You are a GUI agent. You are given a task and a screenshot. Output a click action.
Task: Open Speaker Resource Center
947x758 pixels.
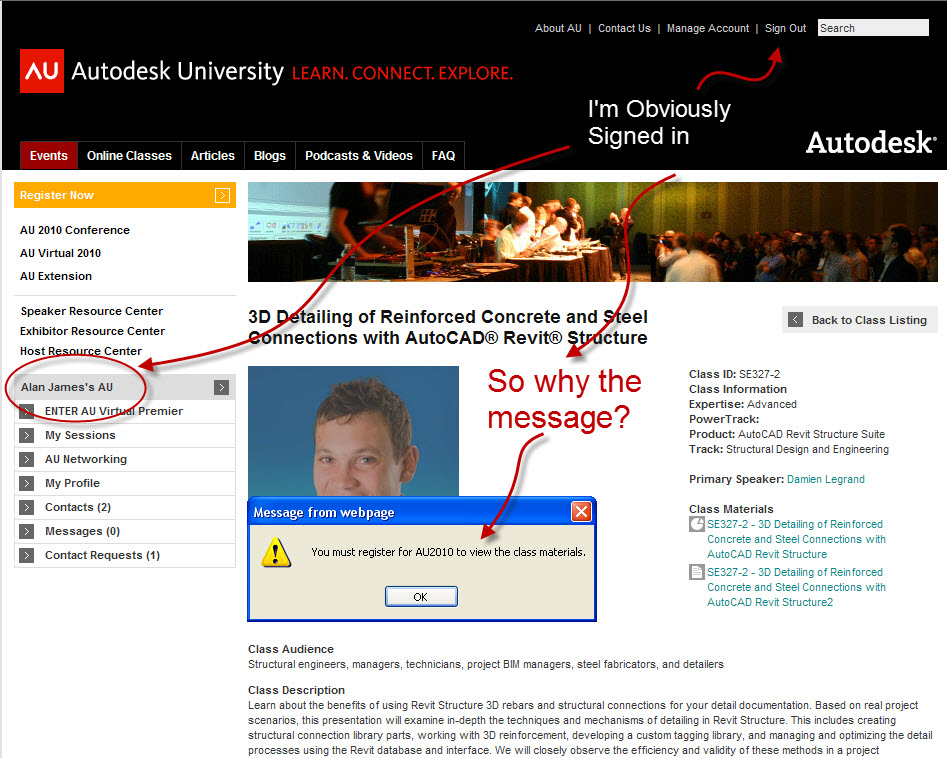tap(92, 311)
